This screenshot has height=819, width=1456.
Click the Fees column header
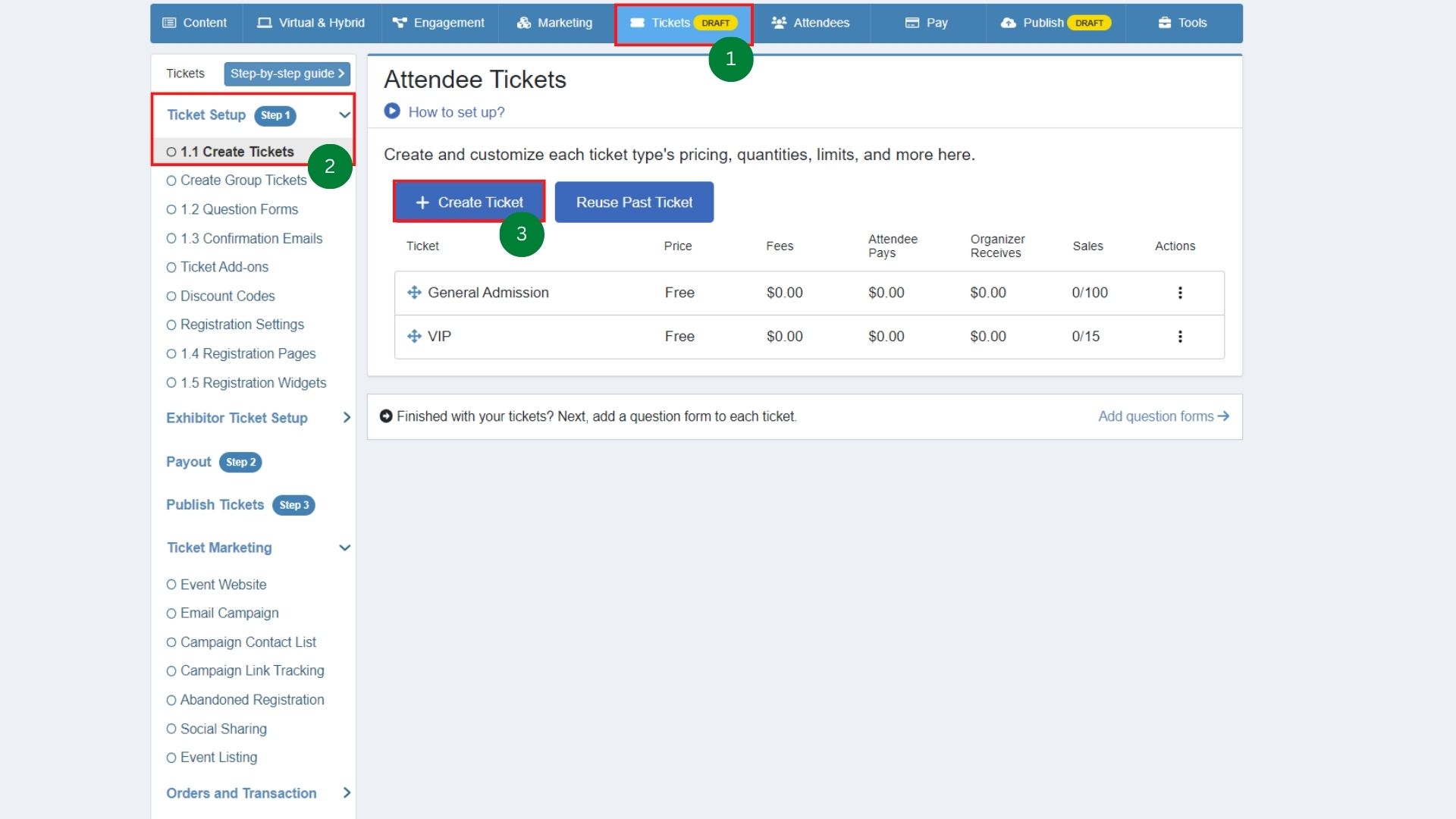pyautogui.click(x=780, y=246)
